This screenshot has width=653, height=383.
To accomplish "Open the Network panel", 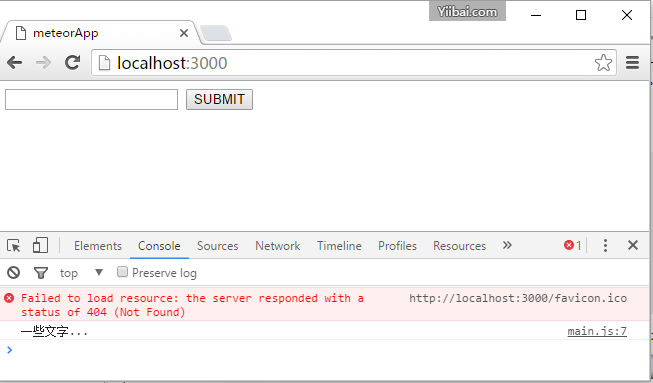I will 277,246.
